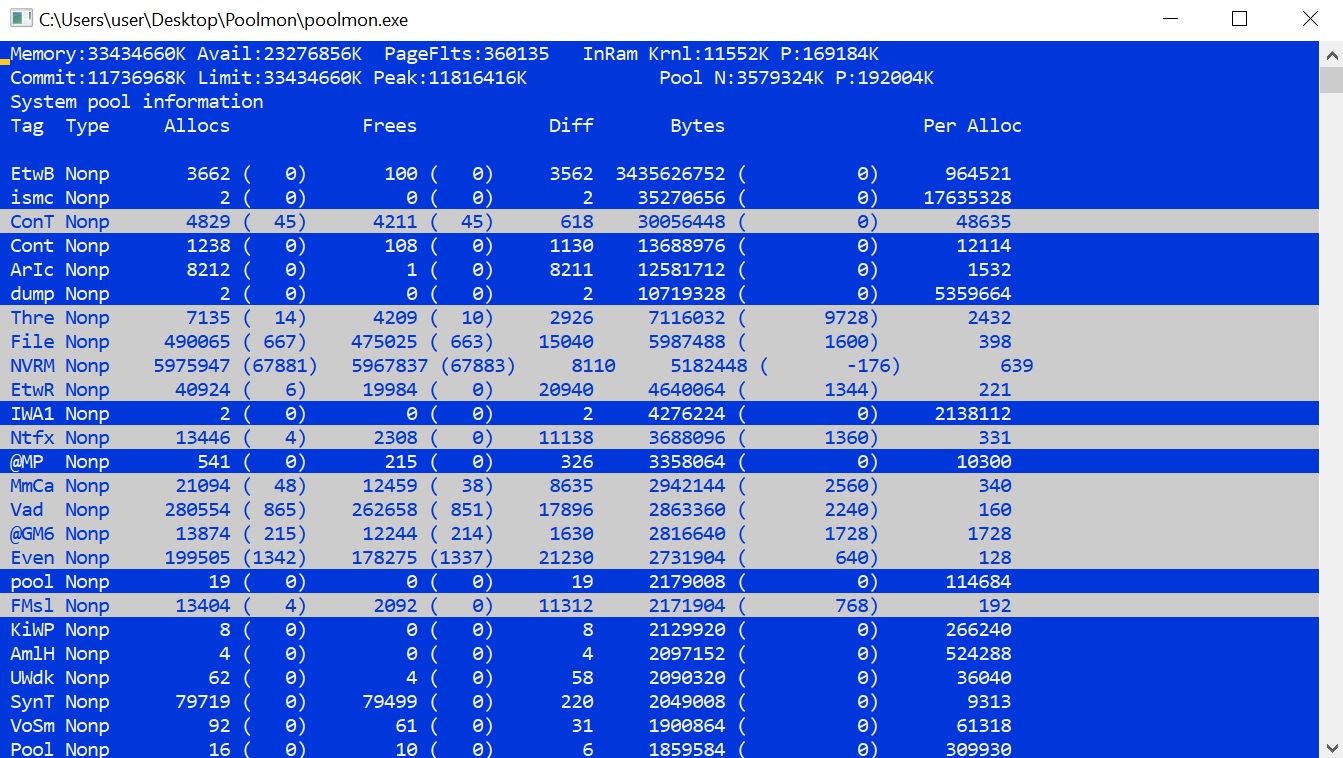
Task: Close the poolmon.exe console window
Action: pyautogui.click(x=1309, y=19)
